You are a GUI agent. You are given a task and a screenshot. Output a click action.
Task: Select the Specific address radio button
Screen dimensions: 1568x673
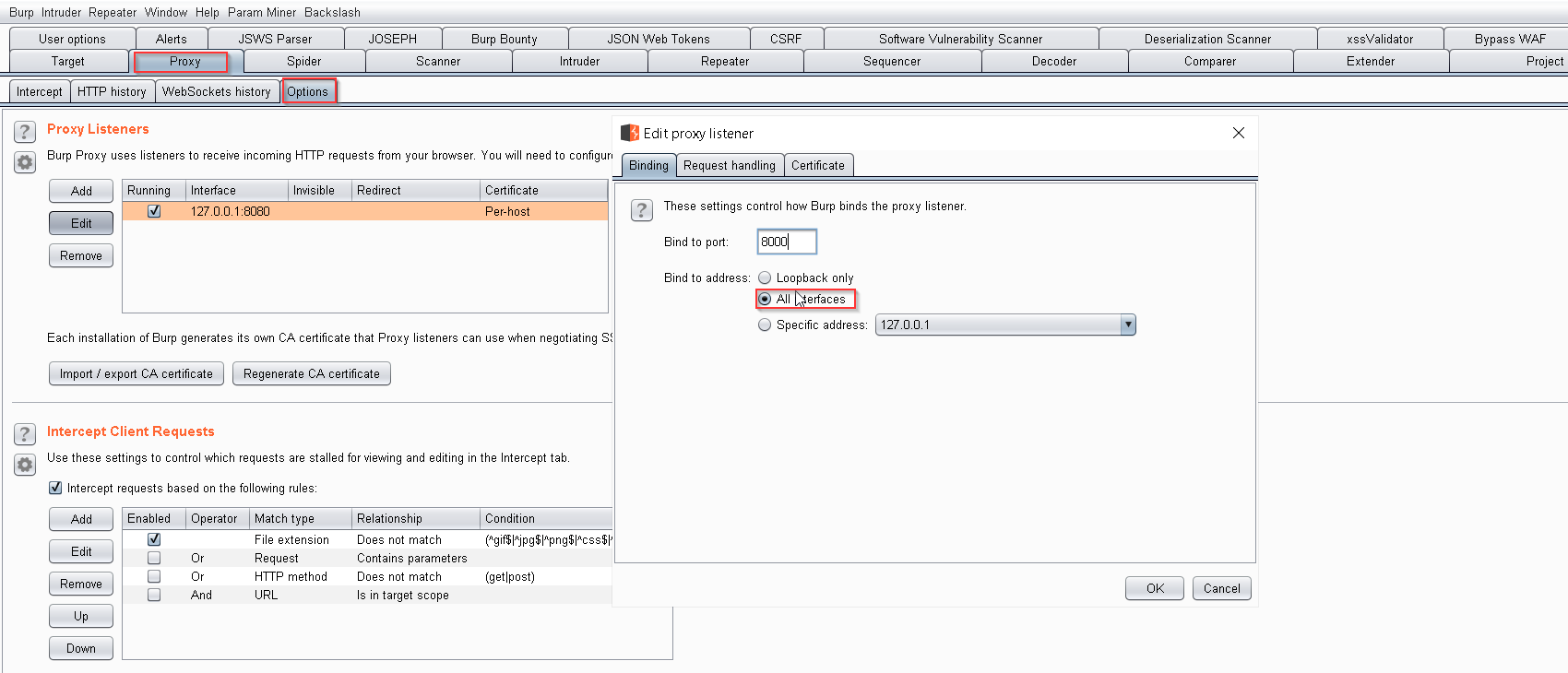click(x=765, y=325)
